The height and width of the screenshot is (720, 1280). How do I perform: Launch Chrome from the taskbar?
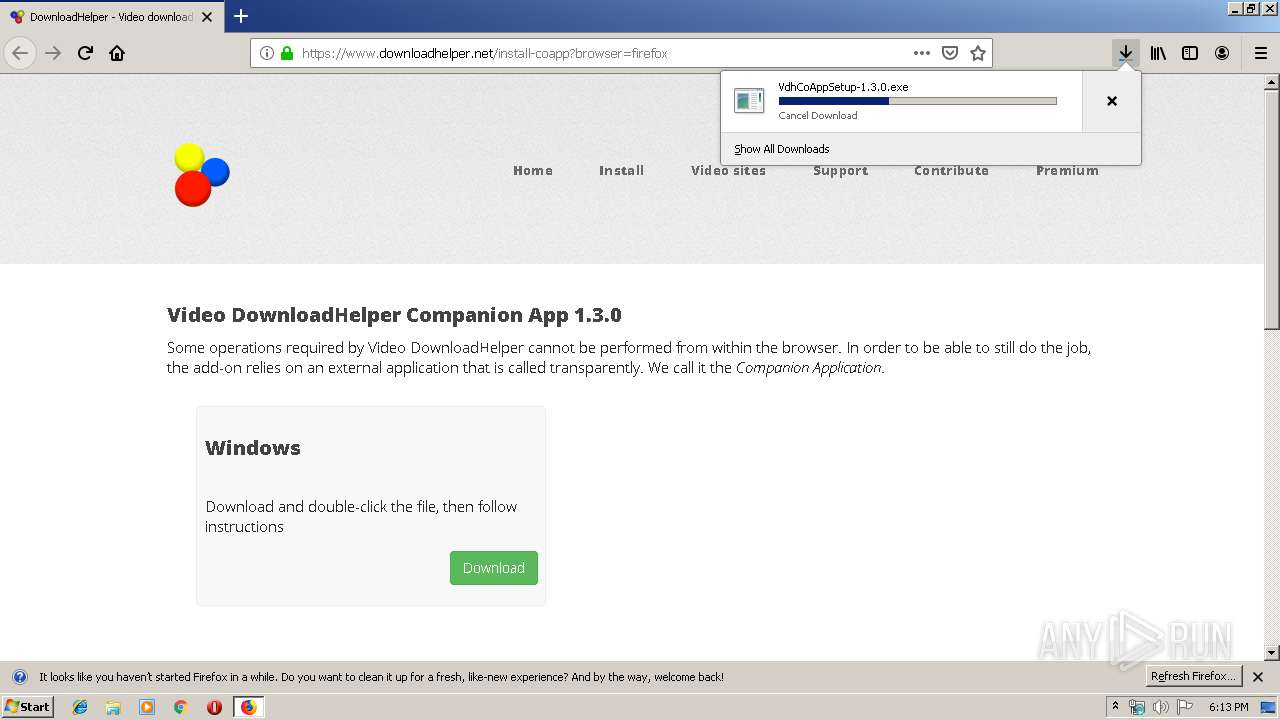[x=181, y=707]
